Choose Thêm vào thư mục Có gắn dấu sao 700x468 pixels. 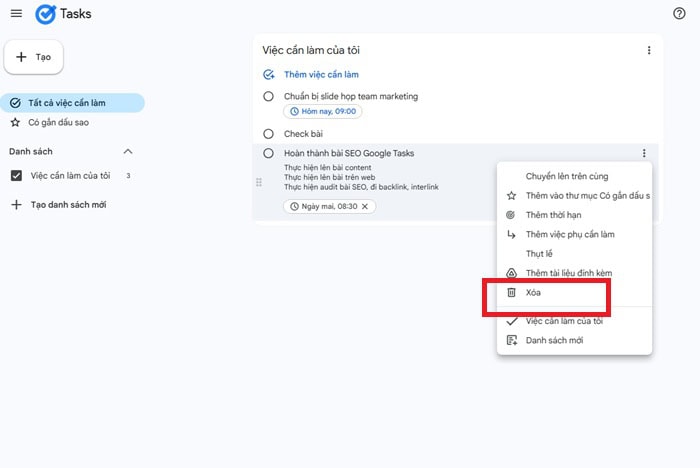(575, 196)
